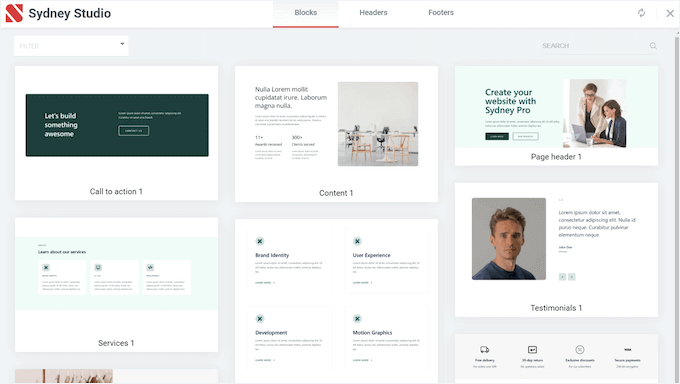
Task: Click the Brand Identity heading
Action: point(272,255)
